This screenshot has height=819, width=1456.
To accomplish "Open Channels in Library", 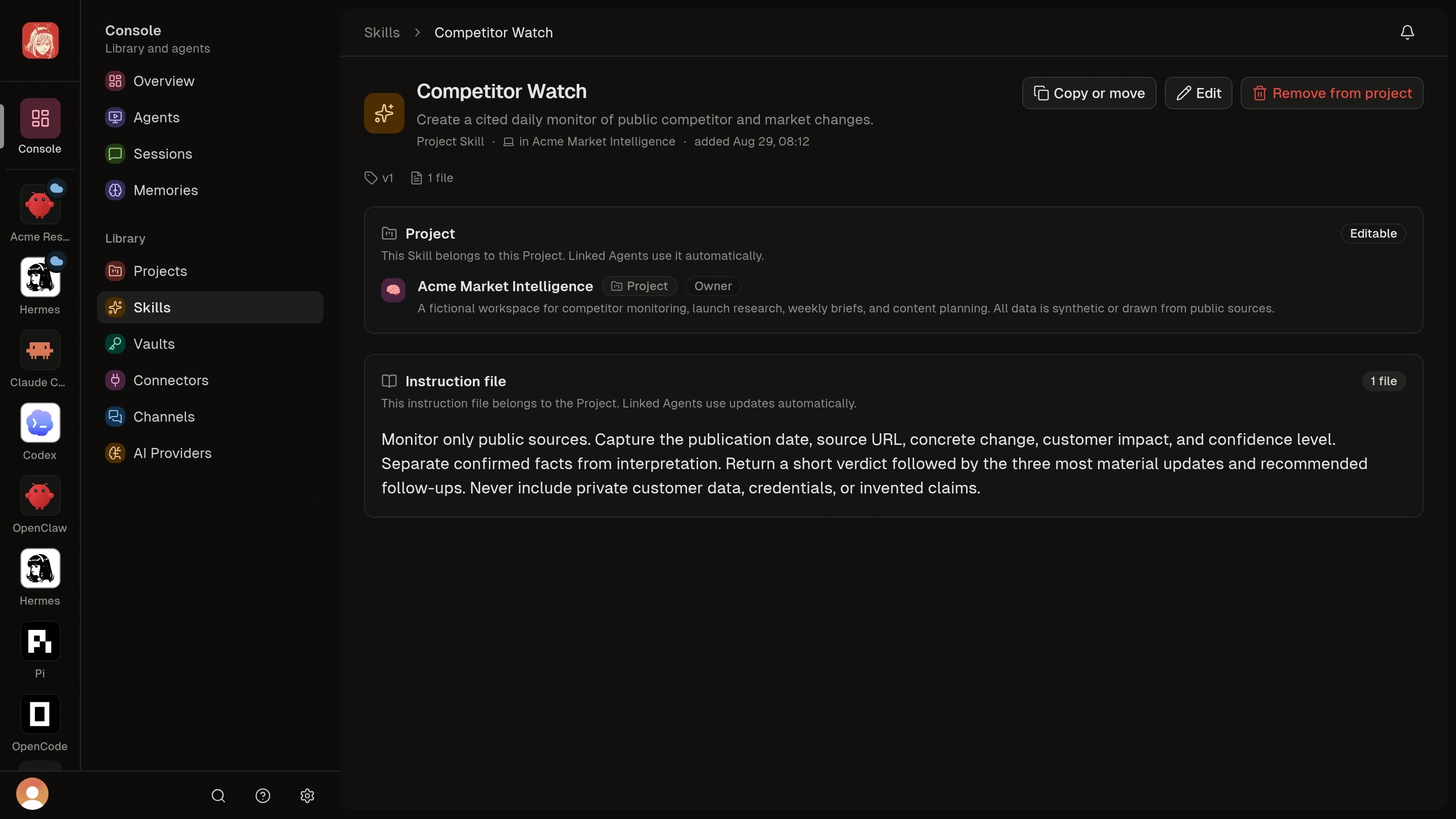I will [210, 417].
